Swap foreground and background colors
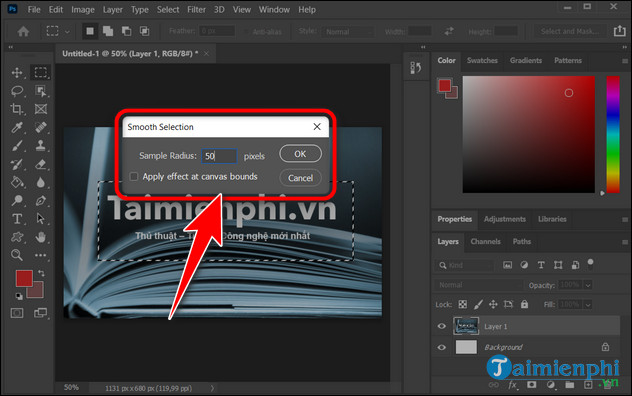Image resolution: width=632 pixels, height=396 pixels. point(41,273)
